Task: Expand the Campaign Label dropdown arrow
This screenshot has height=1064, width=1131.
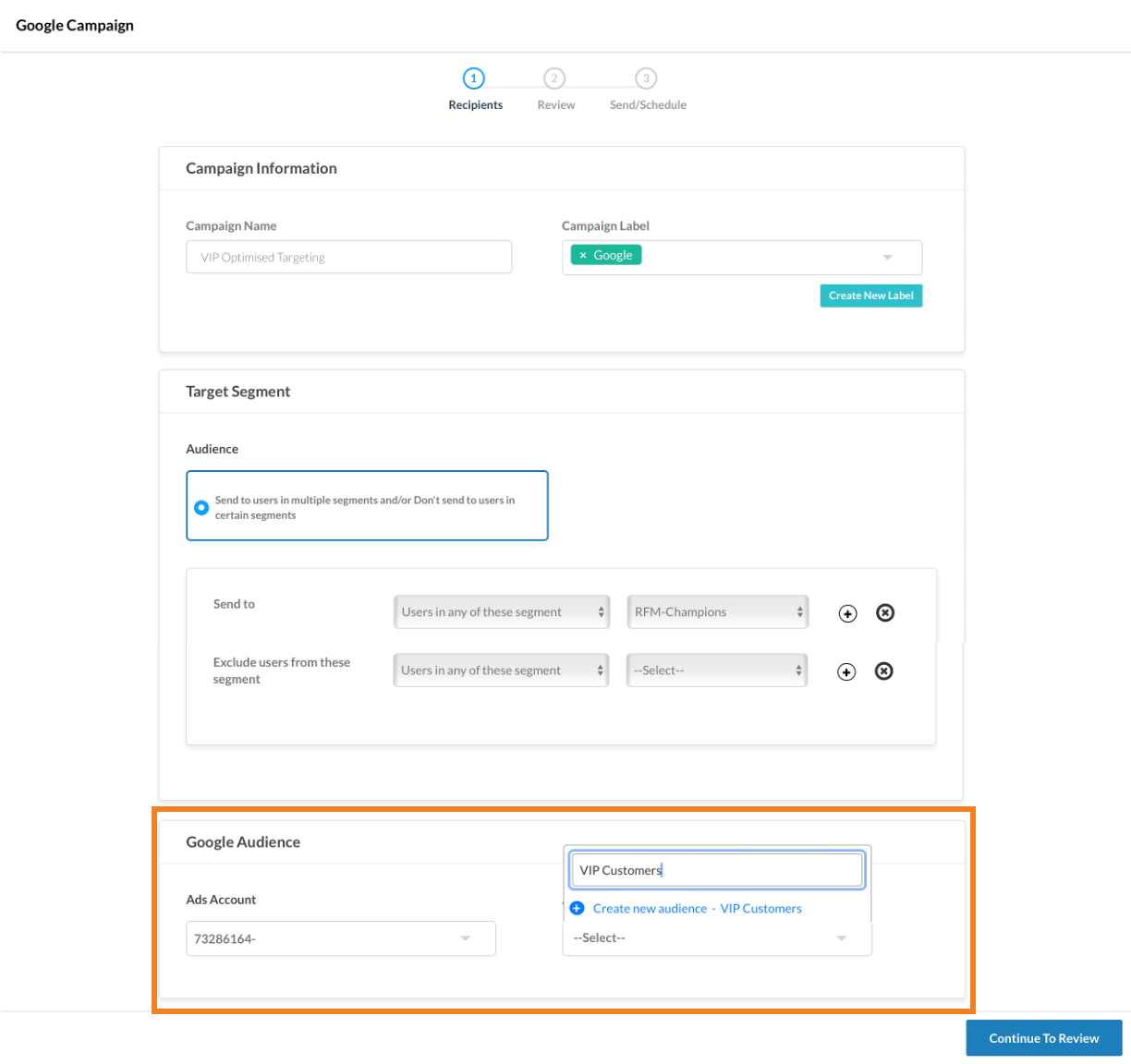Action: tap(887, 257)
